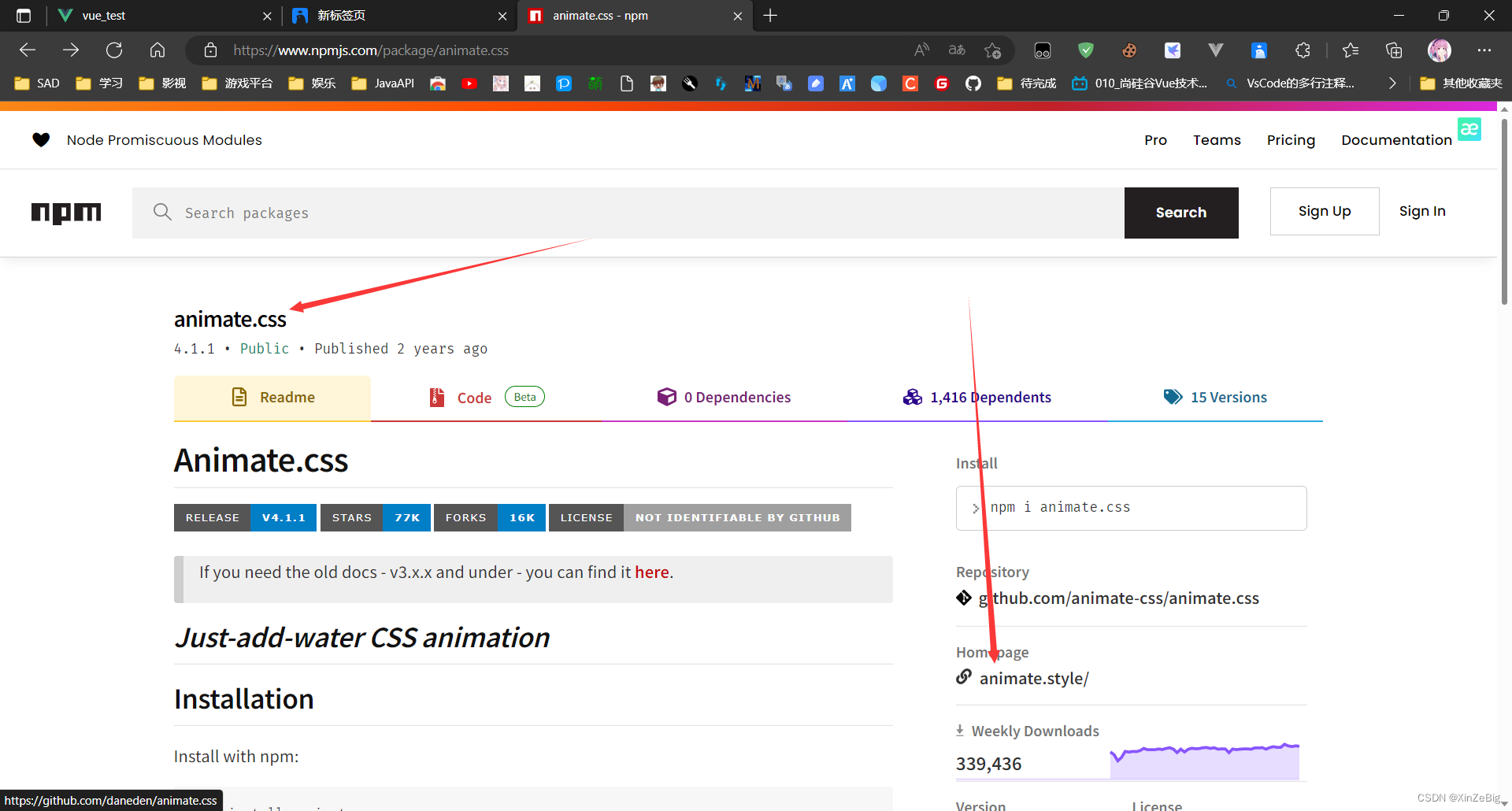Open the 待完成 bookmarks folder
Viewport: 1512px width, 811px height.
(1027, 83)
